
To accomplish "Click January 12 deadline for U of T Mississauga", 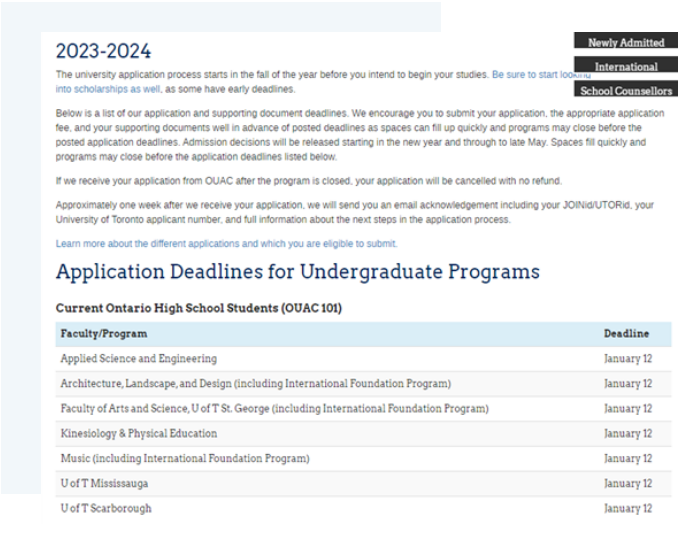I will pos(628,484).
